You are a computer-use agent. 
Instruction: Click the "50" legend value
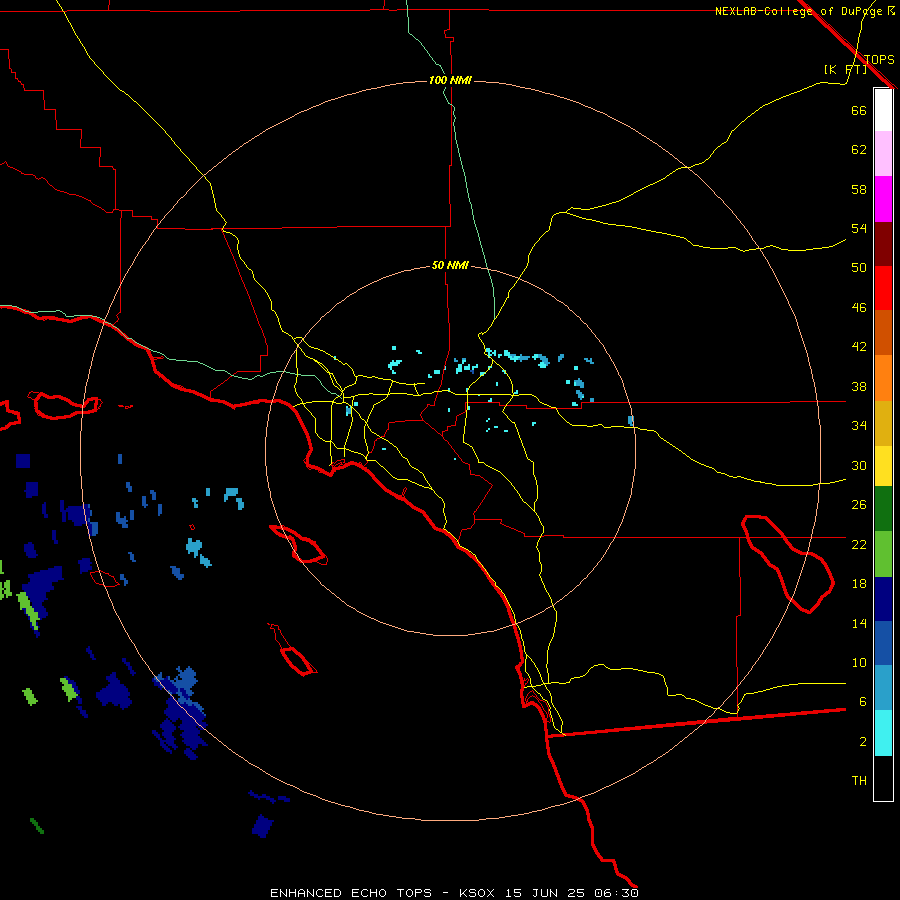click(859, 267)
